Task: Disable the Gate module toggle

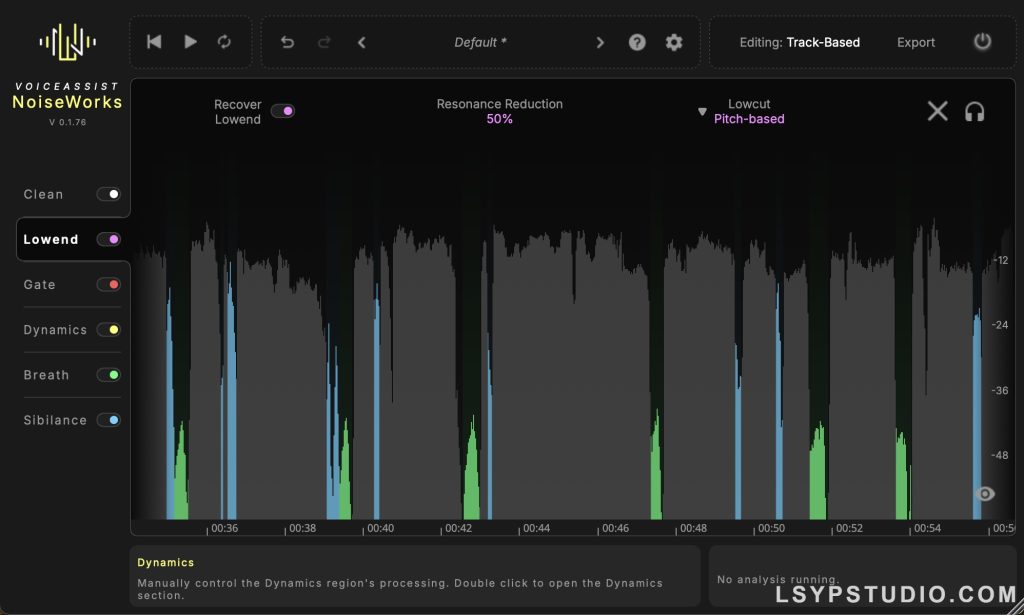Action: (x=108, y=285)
